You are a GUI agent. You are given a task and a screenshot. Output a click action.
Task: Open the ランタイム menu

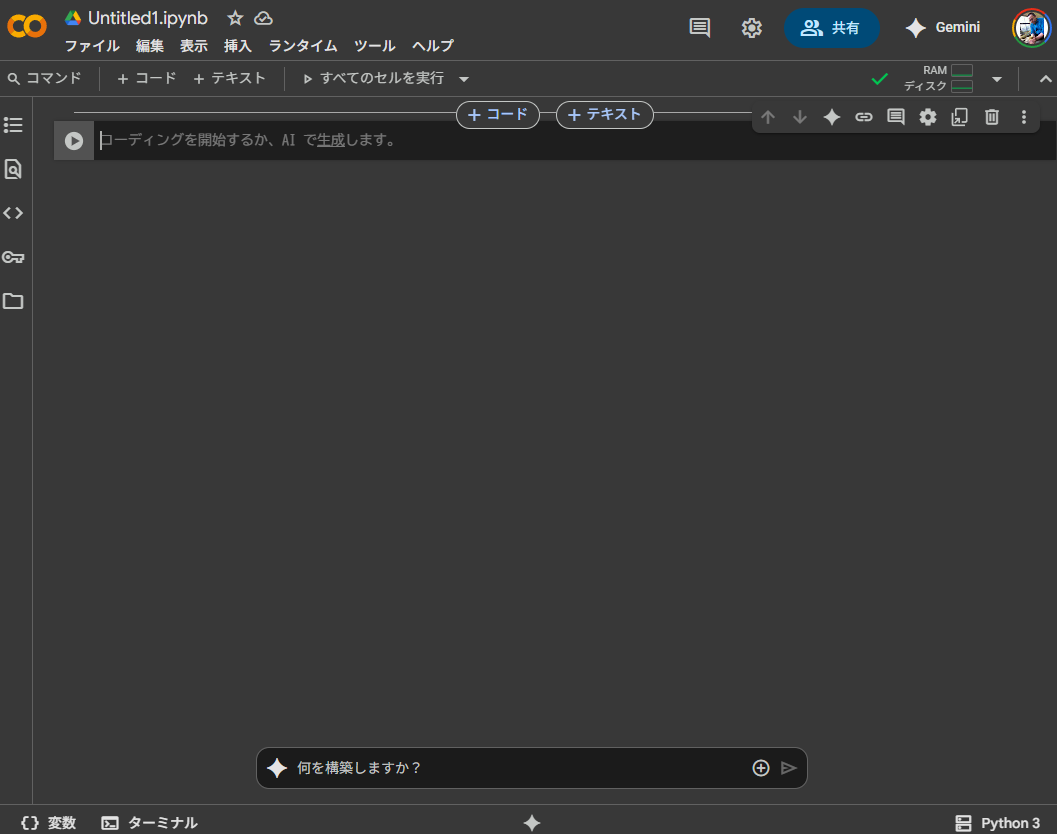click(302, 46)
